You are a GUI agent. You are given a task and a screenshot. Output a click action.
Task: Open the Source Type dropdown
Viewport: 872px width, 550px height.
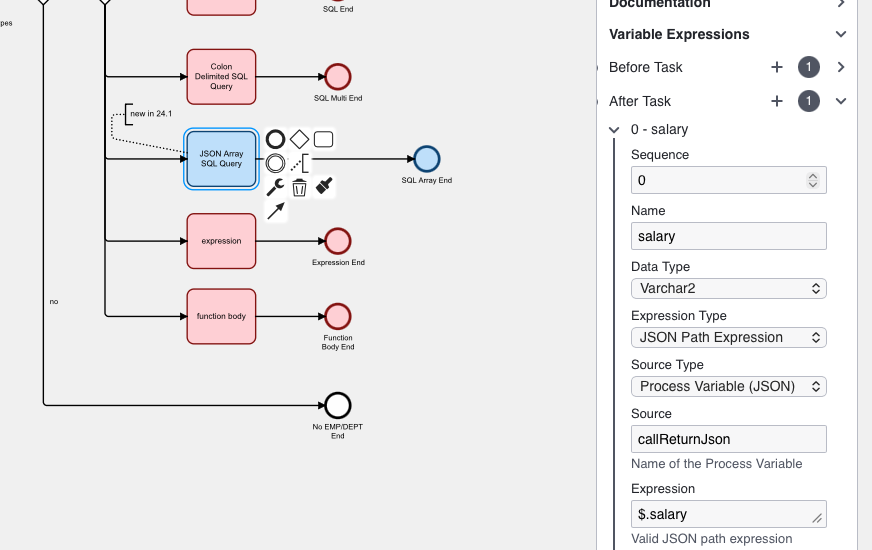(x=729, y=387)
